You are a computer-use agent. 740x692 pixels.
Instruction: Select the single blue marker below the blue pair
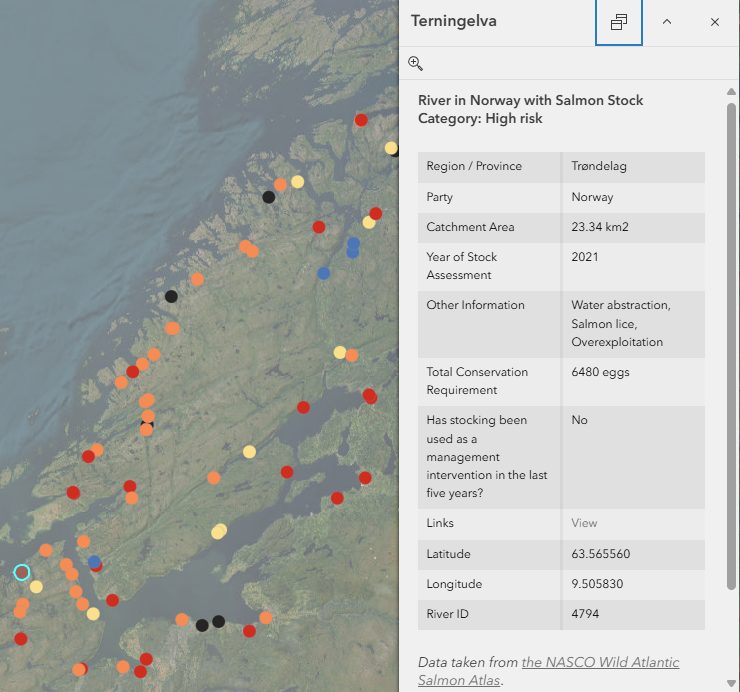click(x=323, y=273)
